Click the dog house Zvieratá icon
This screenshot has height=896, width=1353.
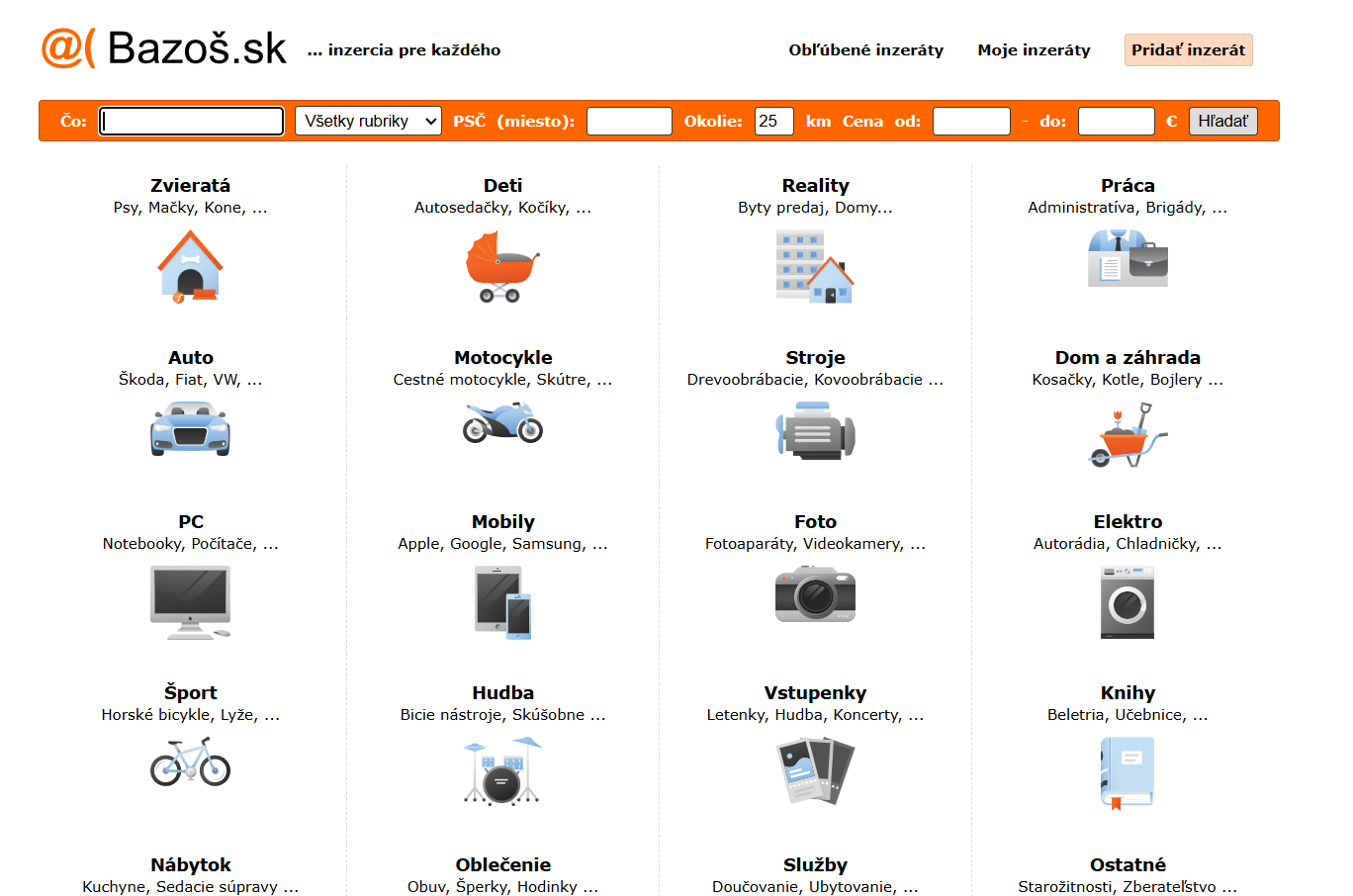pyautogui.click(x=190, y=266)
